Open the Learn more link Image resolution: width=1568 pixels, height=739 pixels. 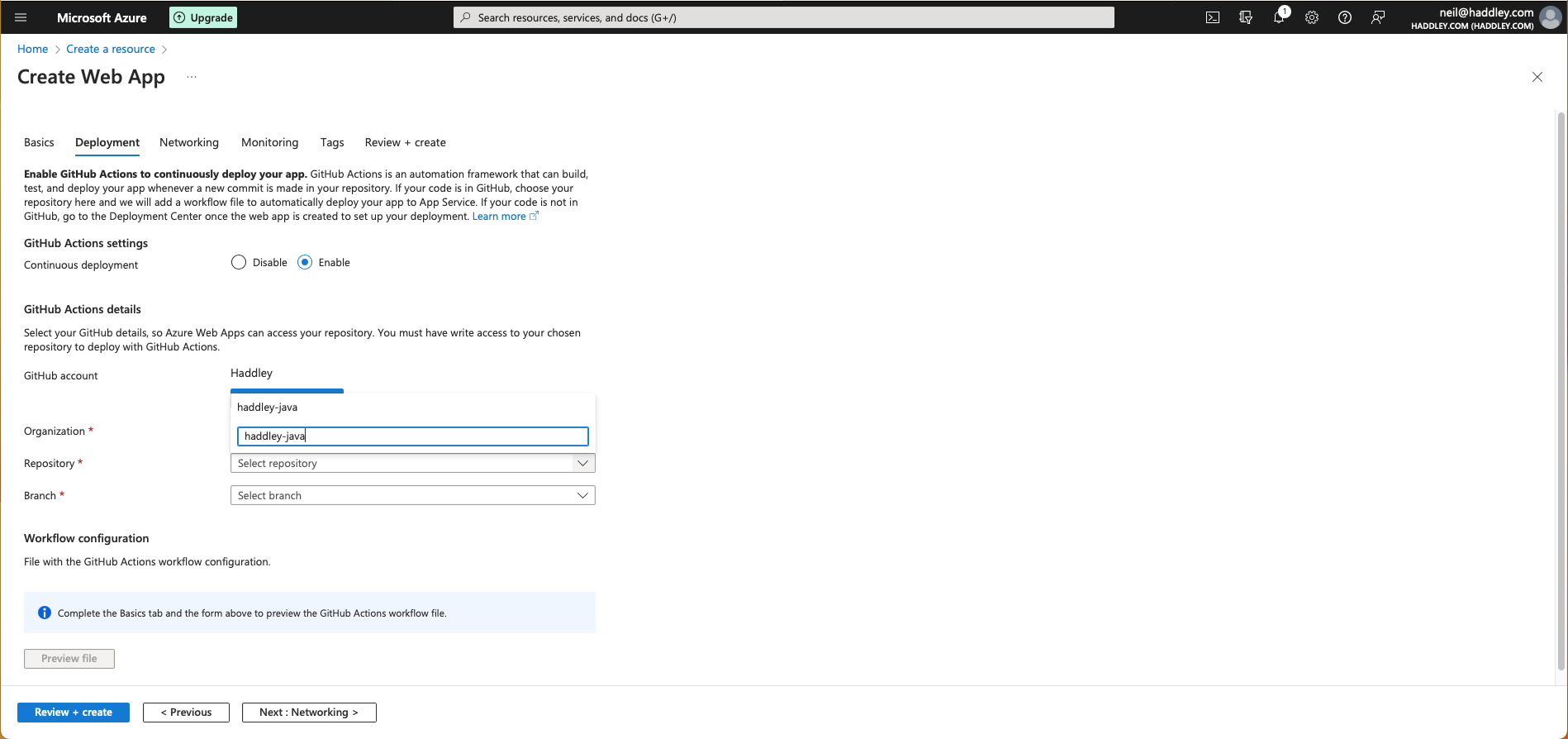(x=499, y=216)
